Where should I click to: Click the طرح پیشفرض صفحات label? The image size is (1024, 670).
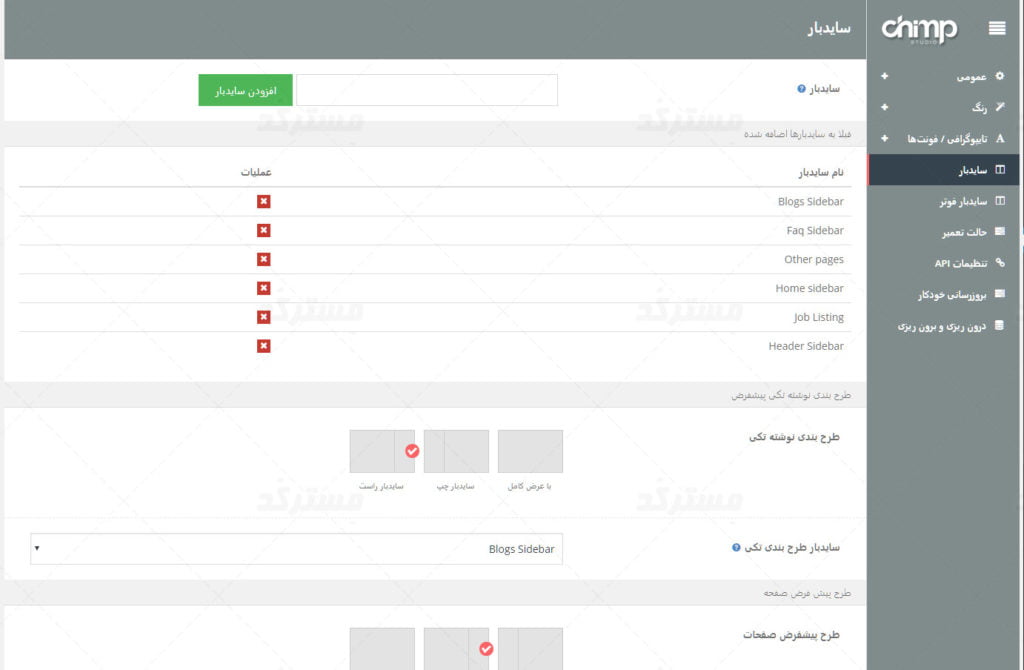point(791,635)
